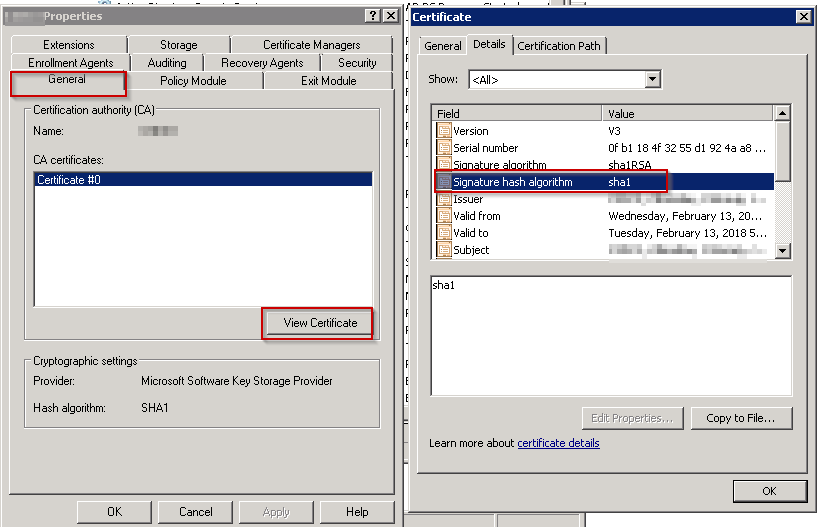Click the Version field icon
The height and width of the screenshot is (527, 817).
[x=444, y=131]
